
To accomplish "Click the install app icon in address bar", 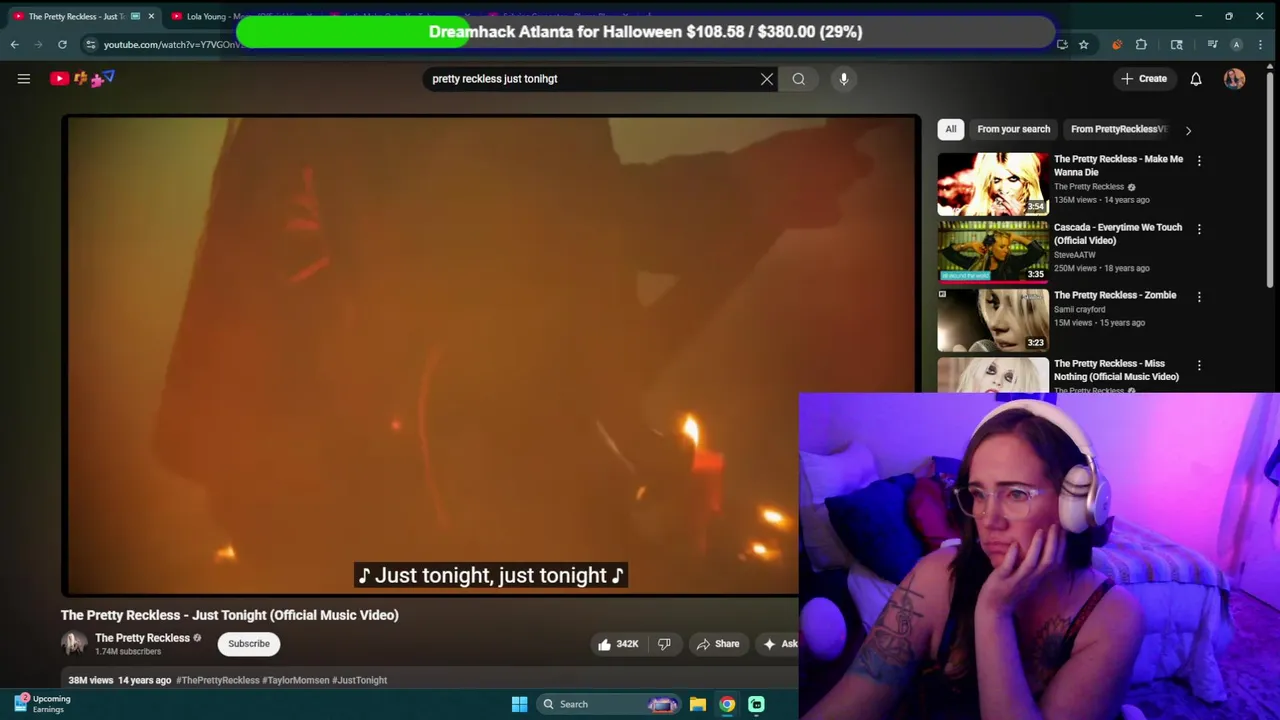I will 1062,44.
